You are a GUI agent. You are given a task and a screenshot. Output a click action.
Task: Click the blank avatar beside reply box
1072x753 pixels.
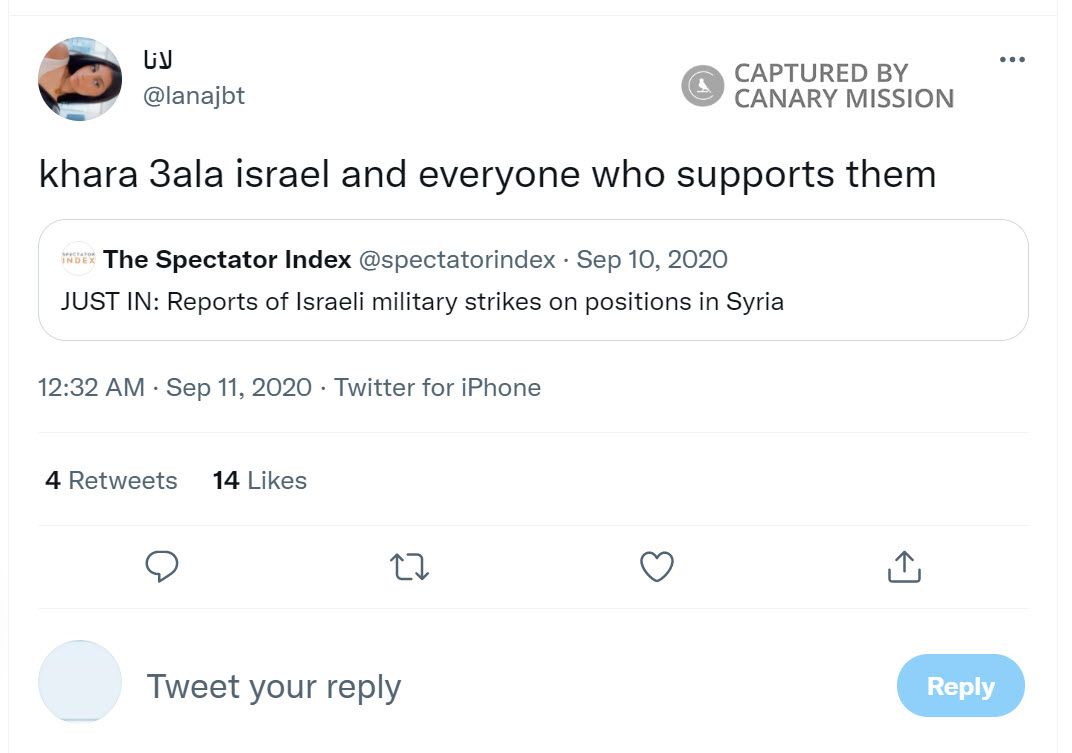click(x=80, y=682)
